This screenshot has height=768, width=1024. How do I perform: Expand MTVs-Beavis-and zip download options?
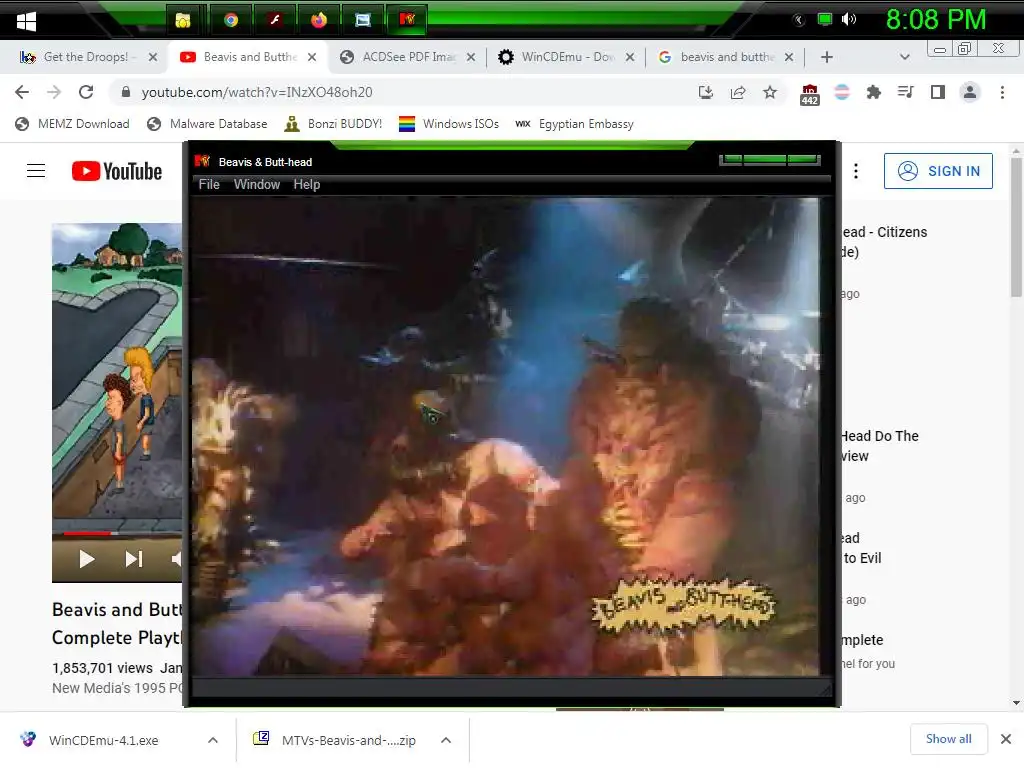[446, 740]
